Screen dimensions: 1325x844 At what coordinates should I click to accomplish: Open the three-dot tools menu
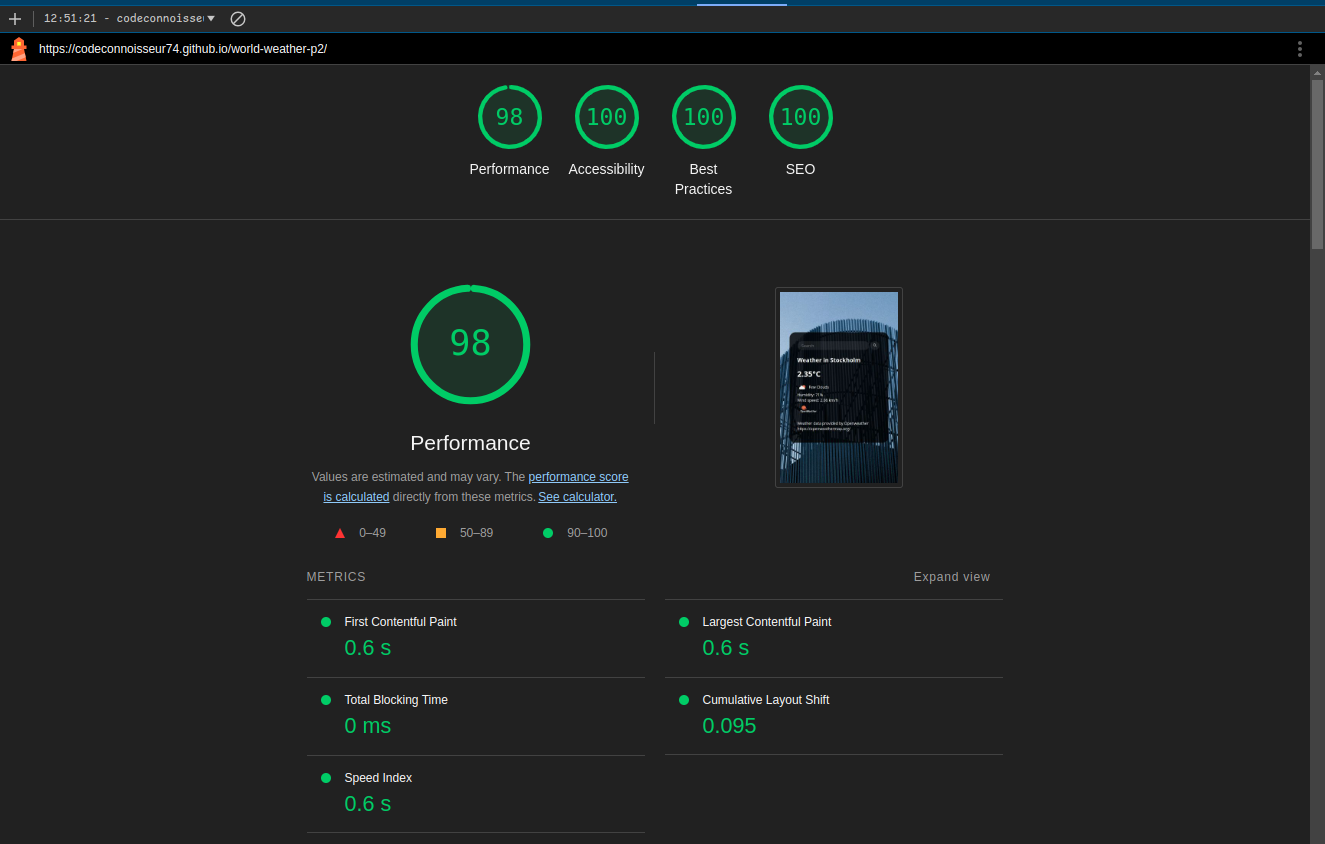tap(1300, 49)
